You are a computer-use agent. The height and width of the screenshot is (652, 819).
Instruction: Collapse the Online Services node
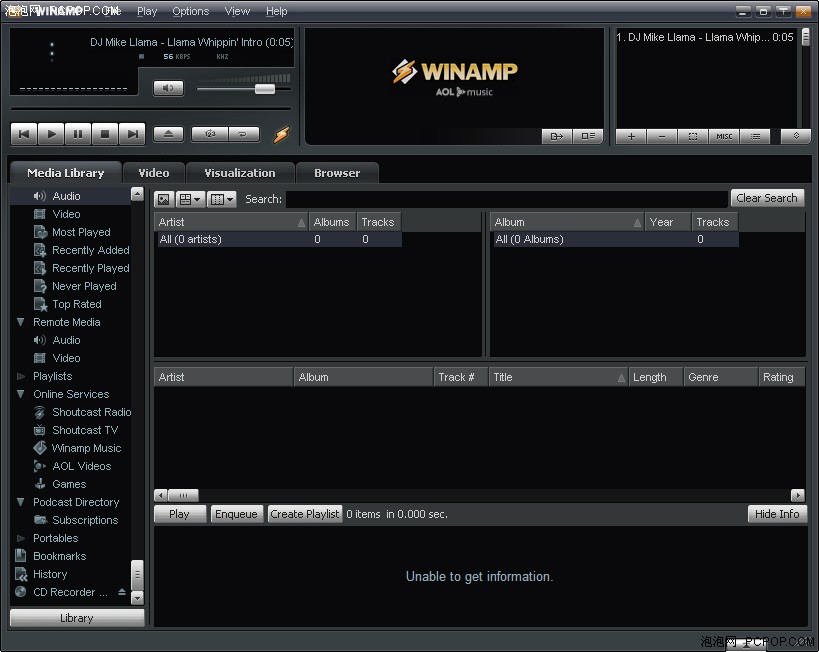21,394
